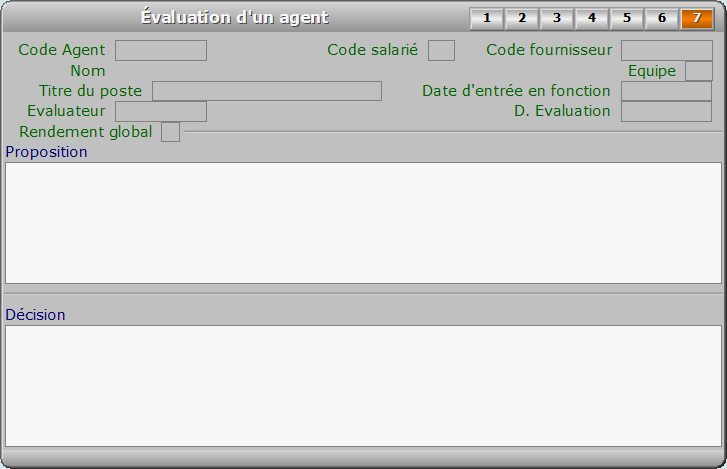Click the Titre du poste field
The width and height of the screenshot is (727, 469).
tap(267, 91)
